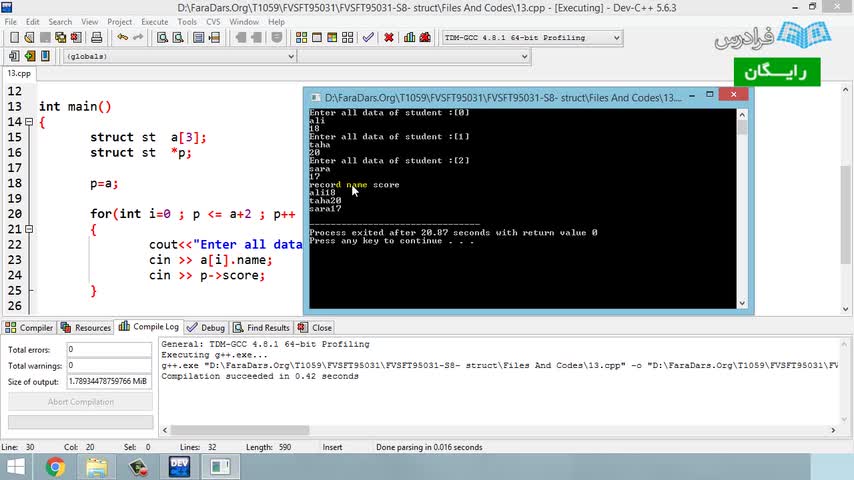This screenshot has height=480, width=854.
Task: Select the 13.cpp editor tab
Action: coord(19,73)
